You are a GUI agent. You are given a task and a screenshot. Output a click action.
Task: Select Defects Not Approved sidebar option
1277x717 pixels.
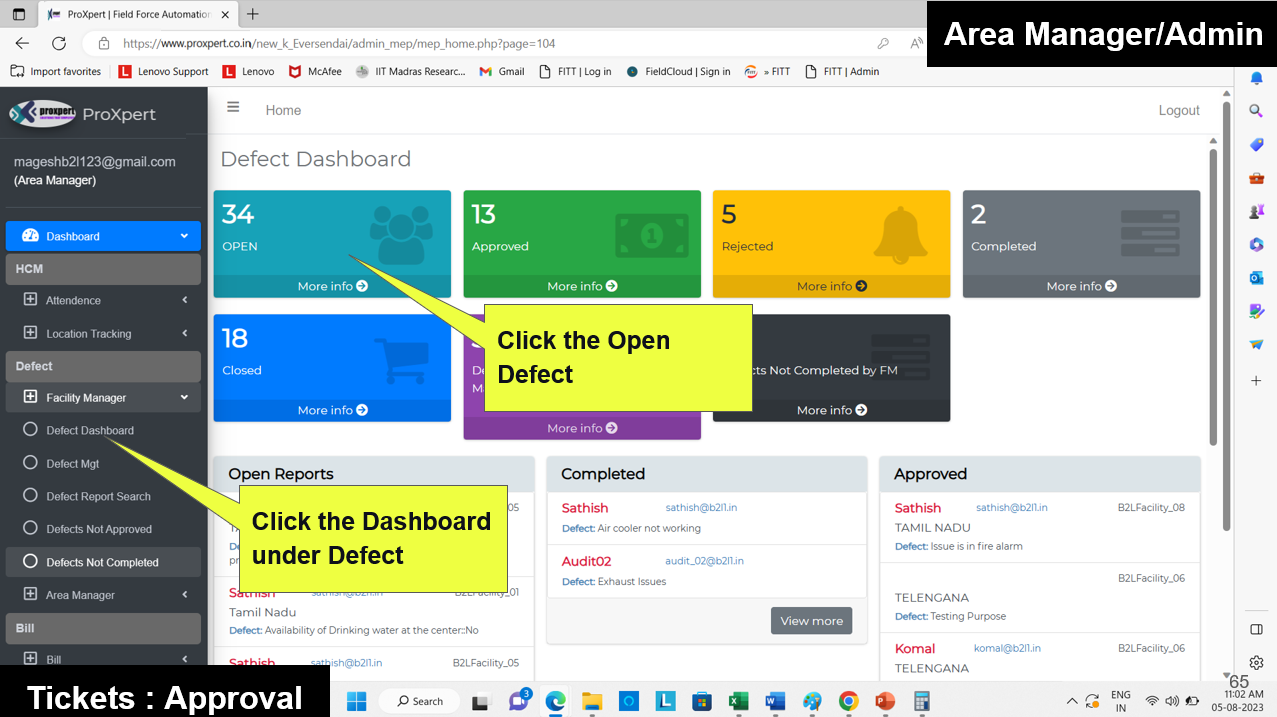[x=99, y=530]
